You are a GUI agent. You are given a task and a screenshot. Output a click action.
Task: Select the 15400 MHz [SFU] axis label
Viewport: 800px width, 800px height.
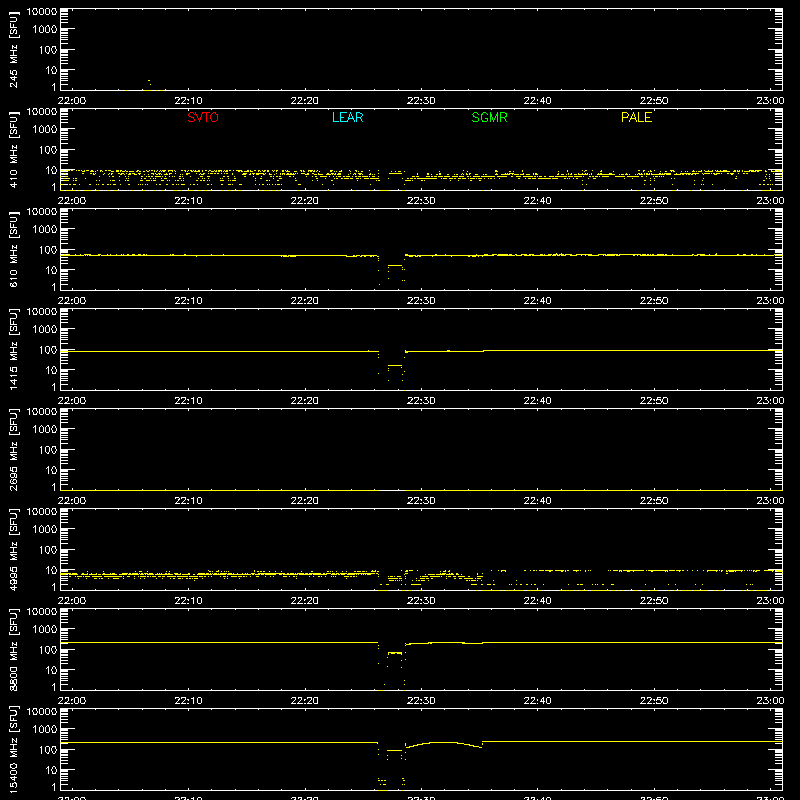[13, 749]
